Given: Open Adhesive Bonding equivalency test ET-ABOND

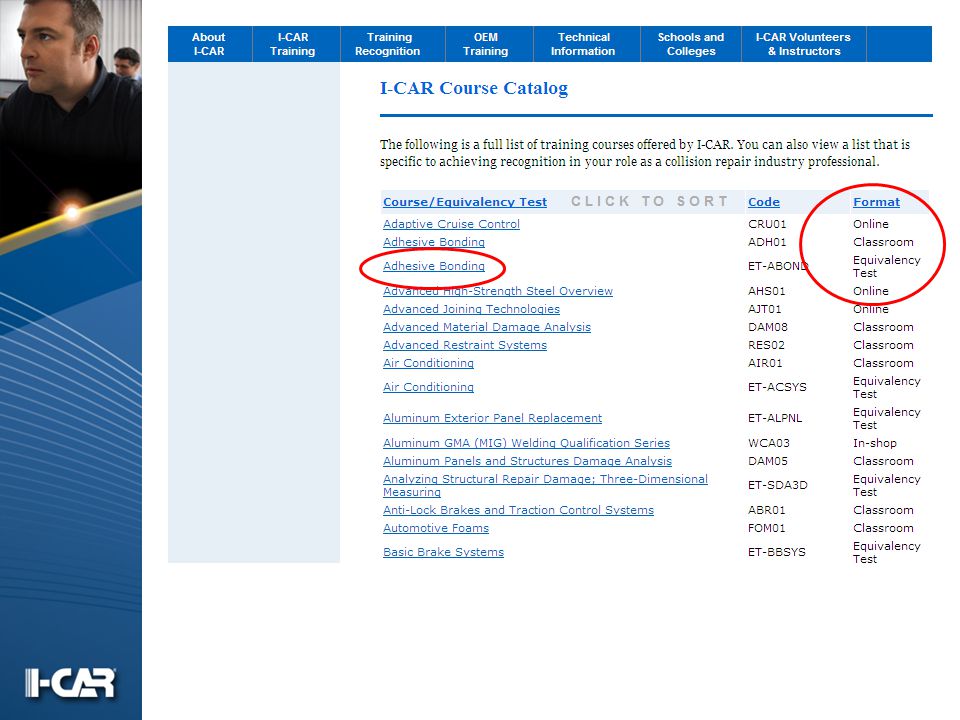Looking at the screenshot, I should [x=433, y=266].
